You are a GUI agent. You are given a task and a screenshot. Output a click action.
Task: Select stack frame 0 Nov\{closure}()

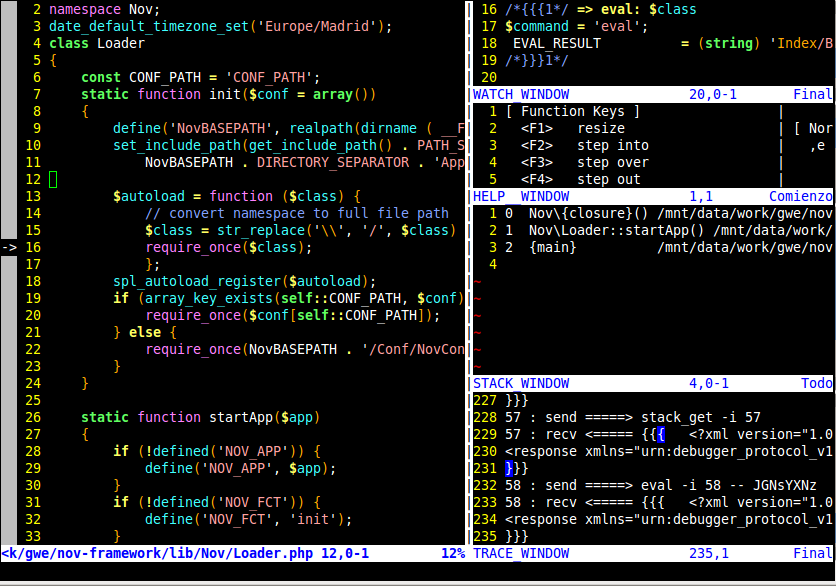580,213
